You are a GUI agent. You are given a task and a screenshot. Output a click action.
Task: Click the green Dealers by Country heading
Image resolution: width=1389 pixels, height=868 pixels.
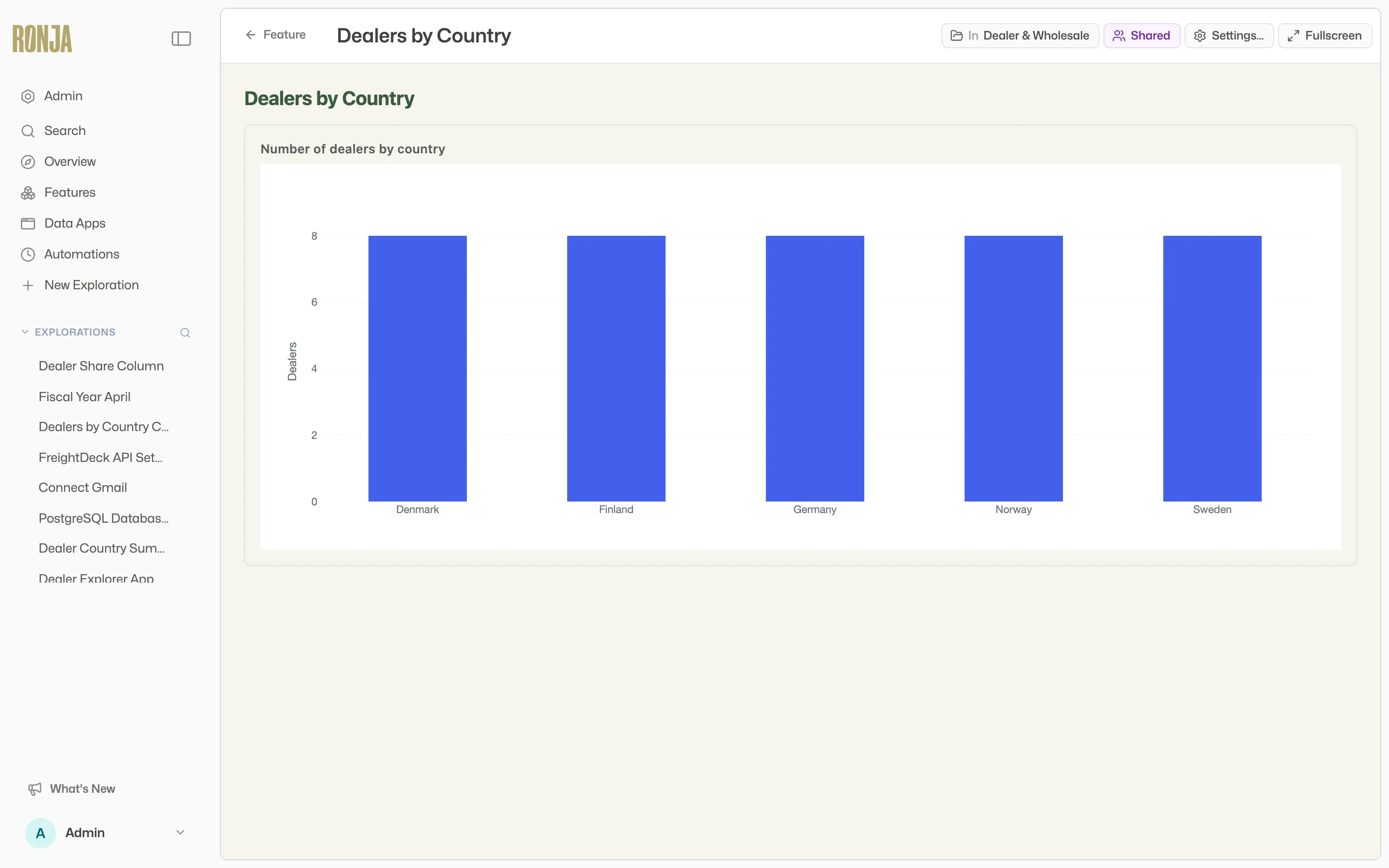coord(329,99)
